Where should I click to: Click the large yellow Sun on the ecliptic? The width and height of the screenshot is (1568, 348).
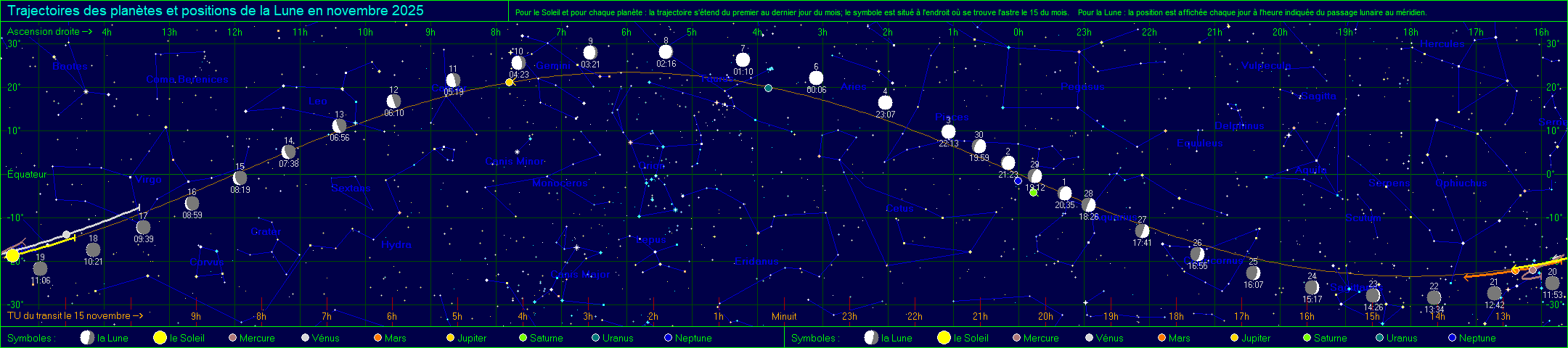tap(12, 255)
